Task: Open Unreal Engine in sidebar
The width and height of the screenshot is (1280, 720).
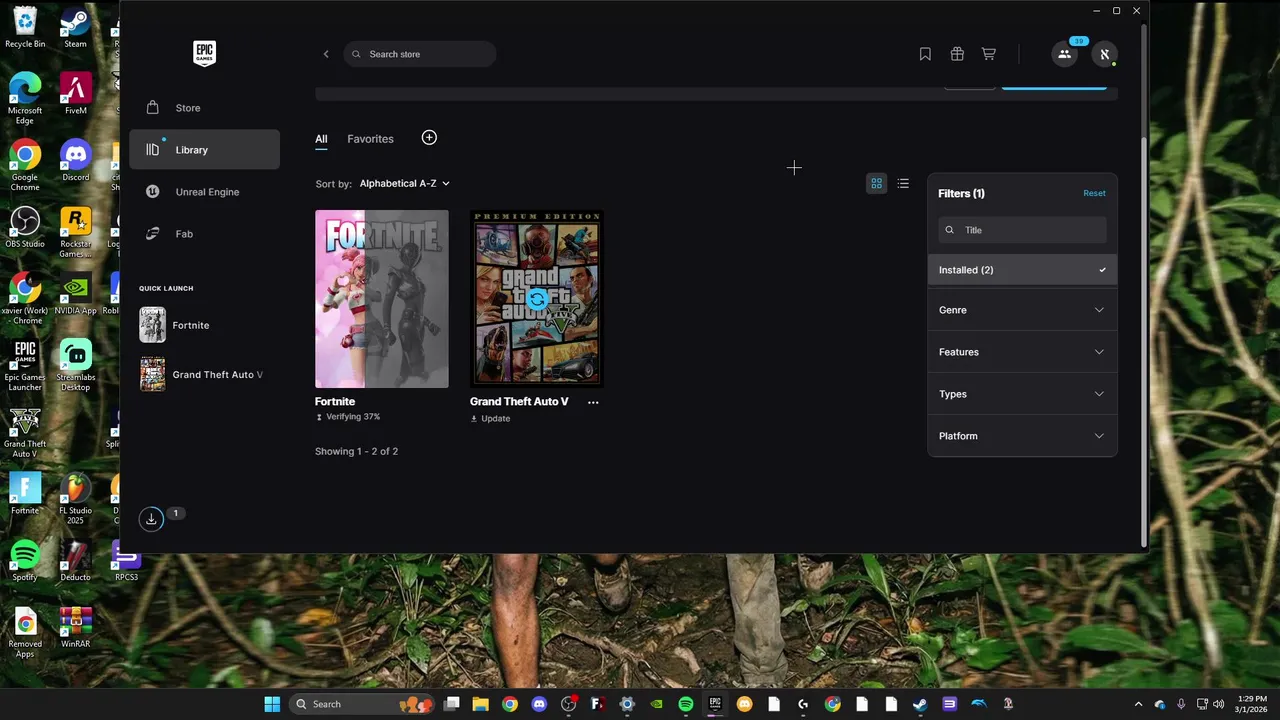Action: tap(204, 192)
